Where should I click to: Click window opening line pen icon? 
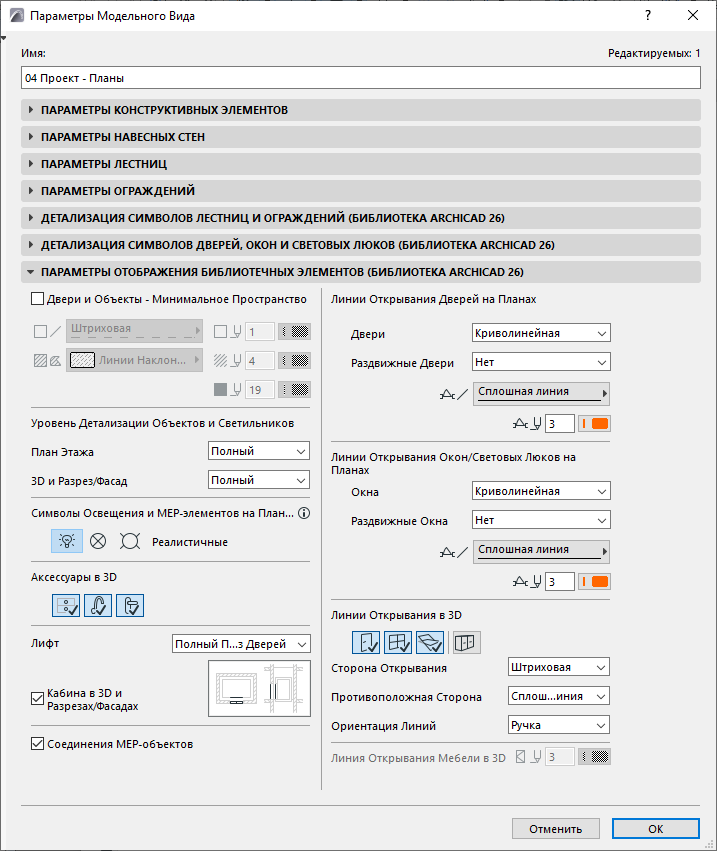pyautogui.click(x=527, y=582)
